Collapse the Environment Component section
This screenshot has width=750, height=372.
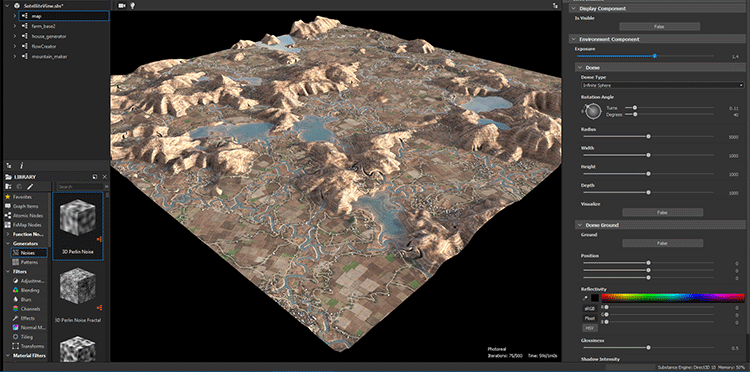573,39
